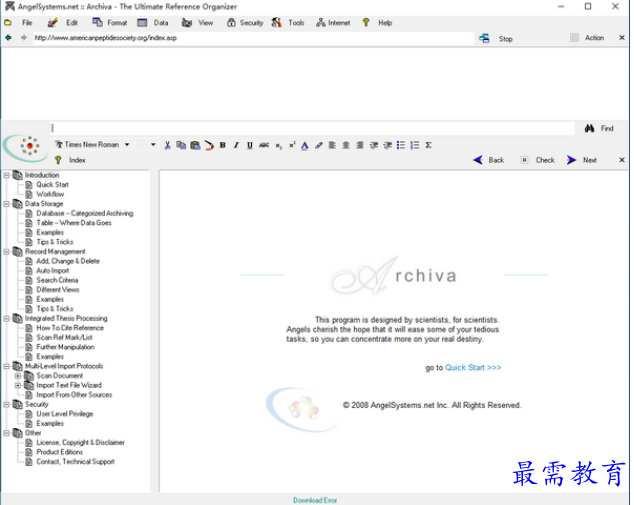
Task: Open the Data menu
Action: (x=161, y=23)
